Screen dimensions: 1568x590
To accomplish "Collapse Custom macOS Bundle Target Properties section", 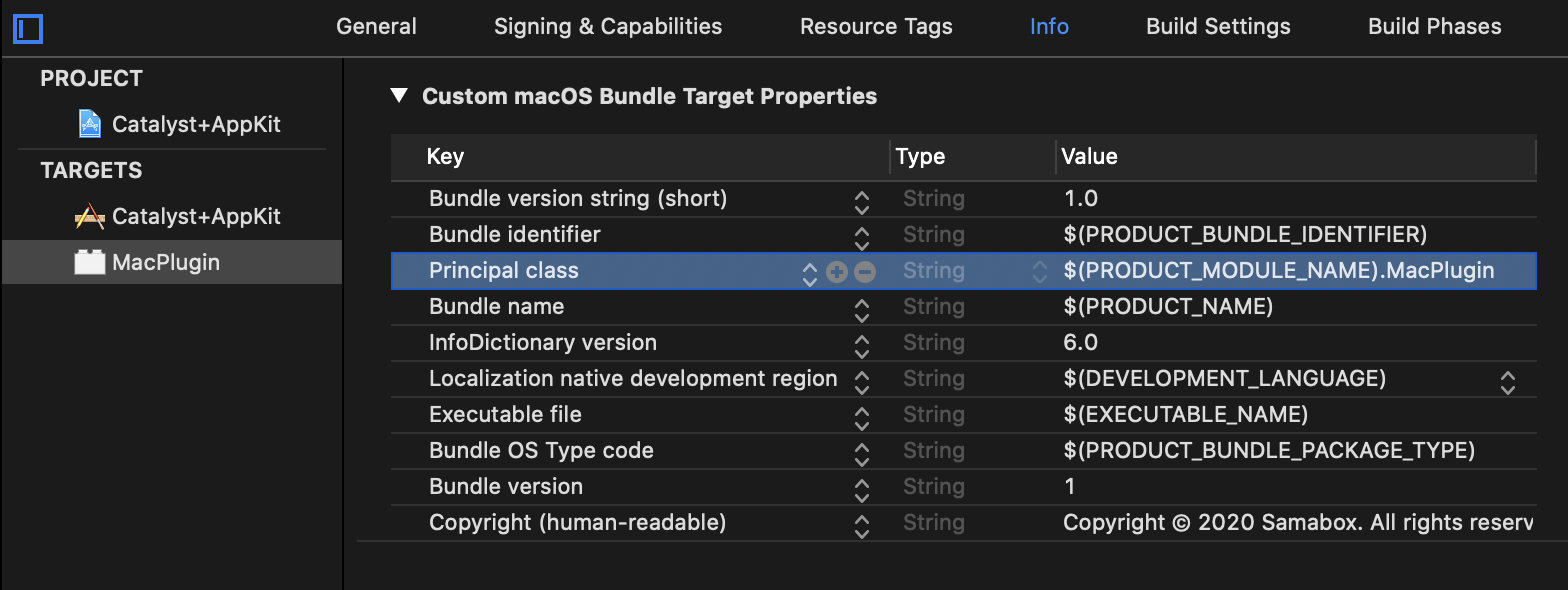I will pyautogui.click(x=400, y=96).
